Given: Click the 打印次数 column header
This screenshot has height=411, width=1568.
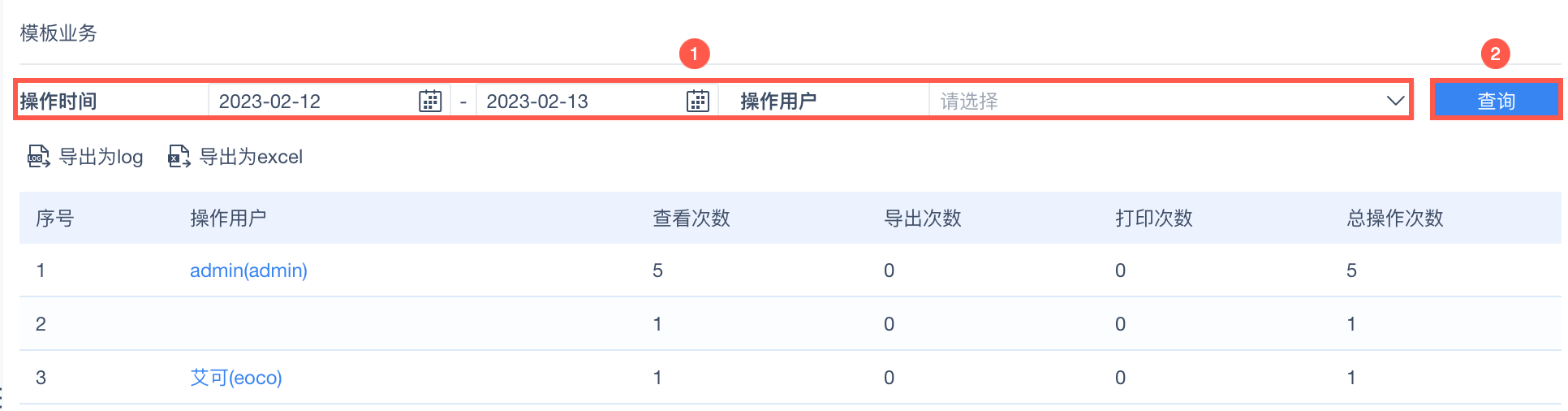Looking at the screenshot, I should tap(1154, 218).
